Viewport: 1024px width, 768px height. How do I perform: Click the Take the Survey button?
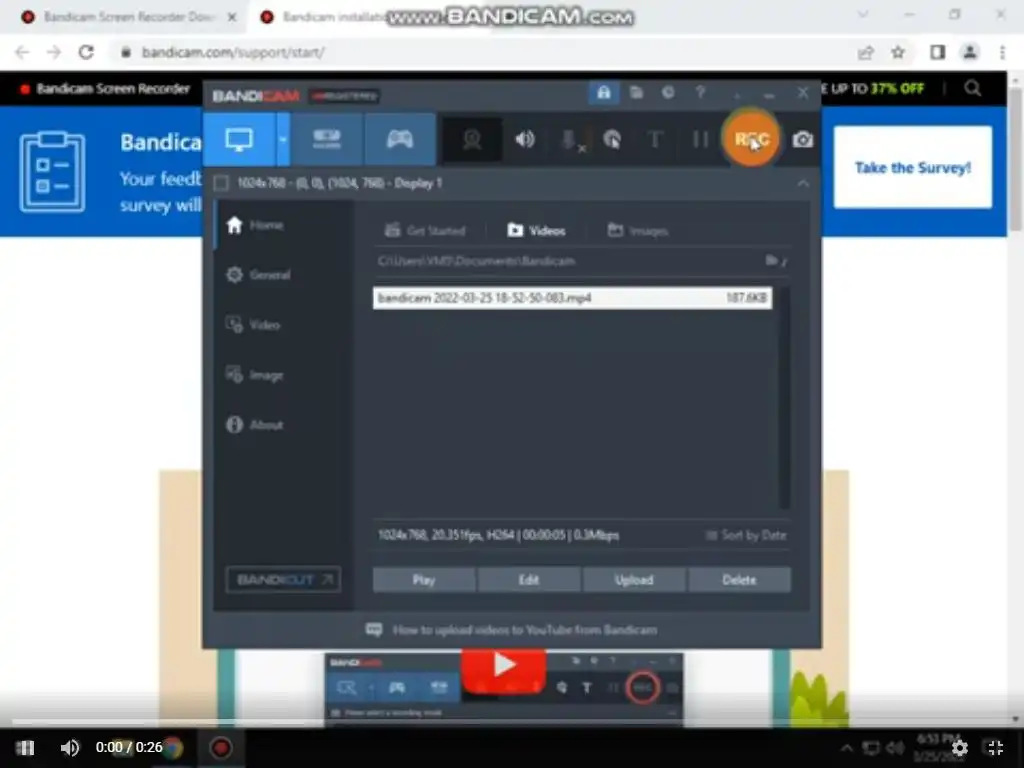click(x=913, y=168)
